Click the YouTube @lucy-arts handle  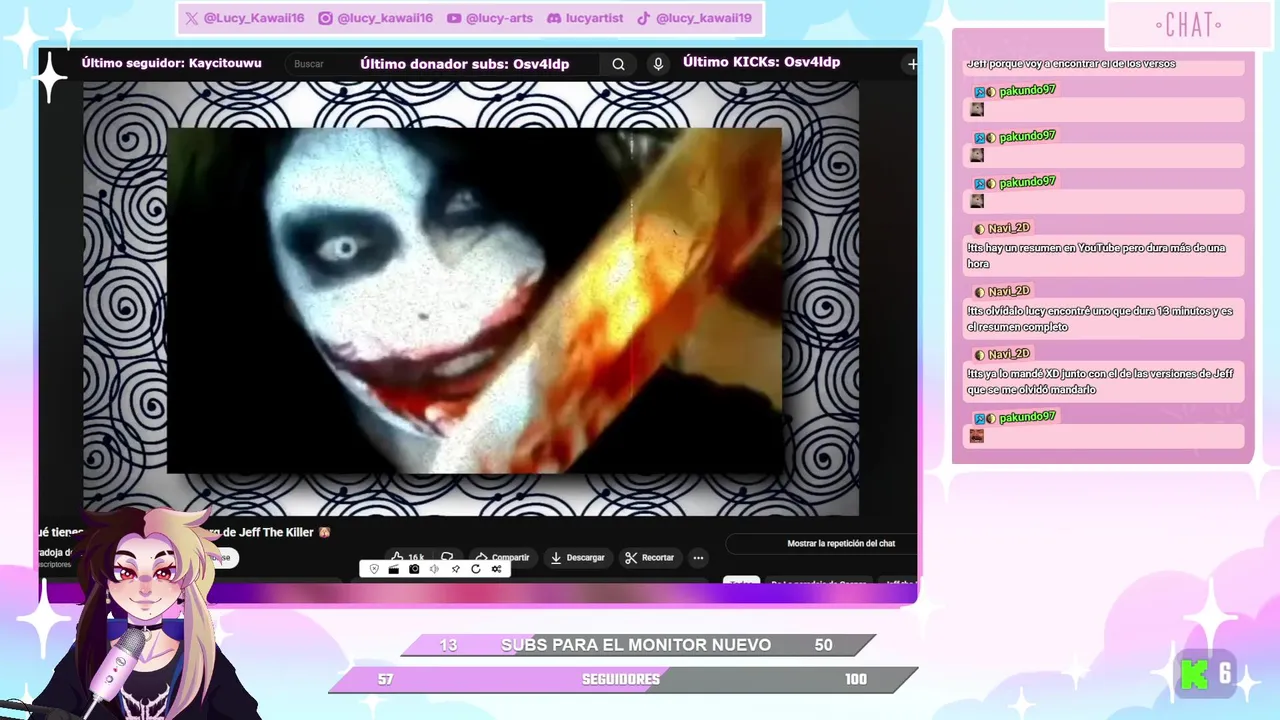[490, 18]
